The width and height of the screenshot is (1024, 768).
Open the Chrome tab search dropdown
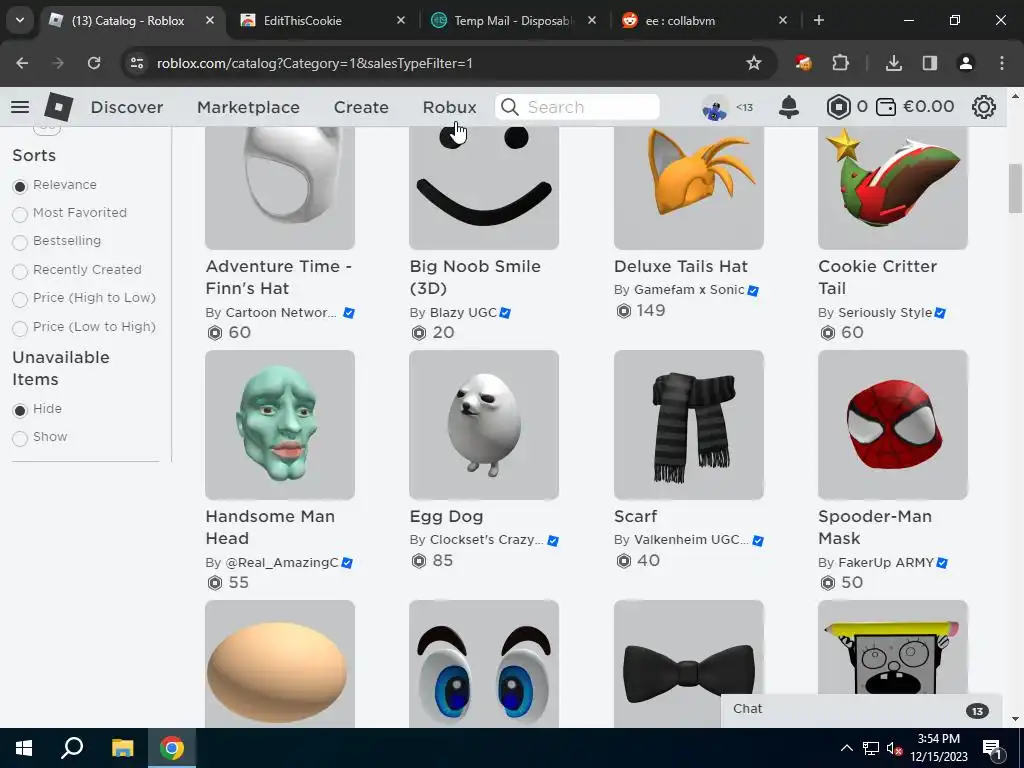[20, 20]
